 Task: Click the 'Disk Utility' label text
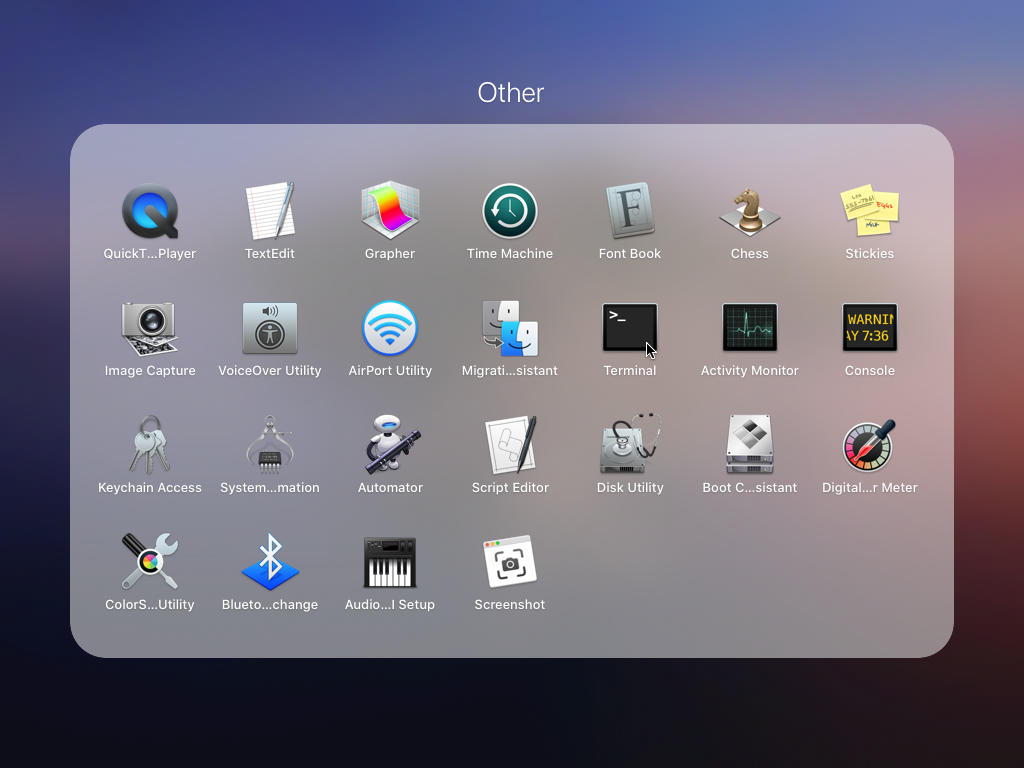(630, 487)
